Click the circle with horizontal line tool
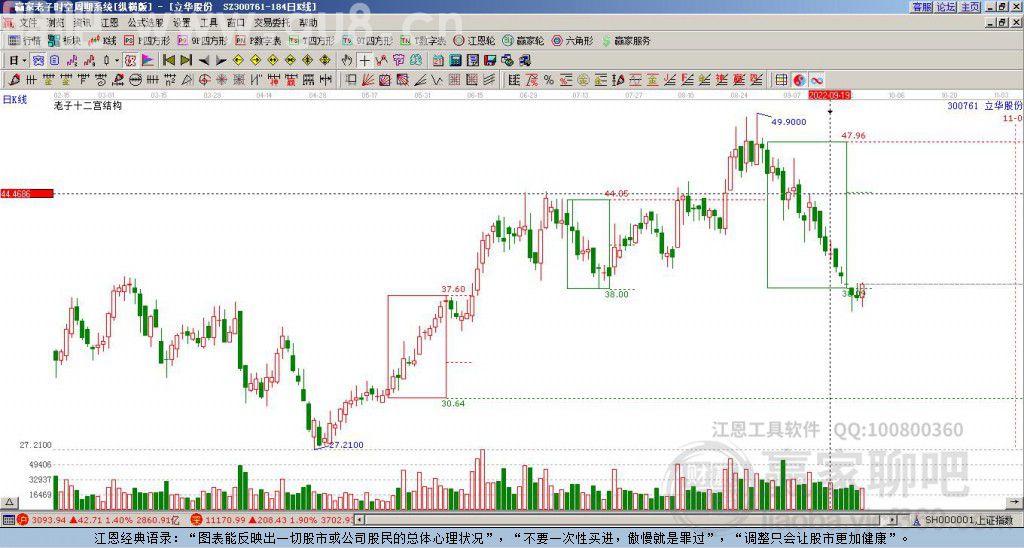 pyautogui.click(x=136, y=80)
